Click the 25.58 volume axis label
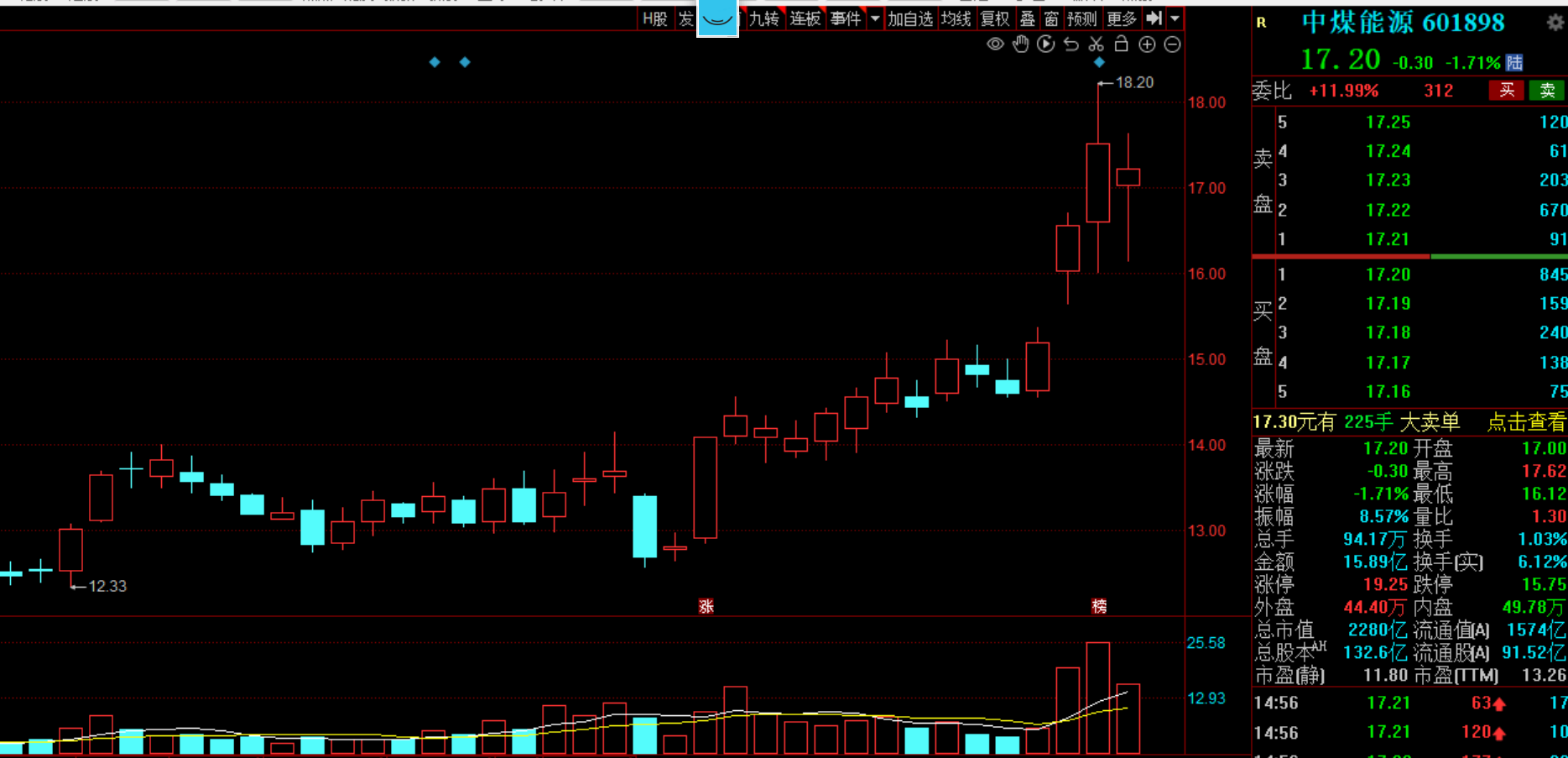This screenshot has width=1568, height=758. pyautogui.click(x=1206, y=643)
